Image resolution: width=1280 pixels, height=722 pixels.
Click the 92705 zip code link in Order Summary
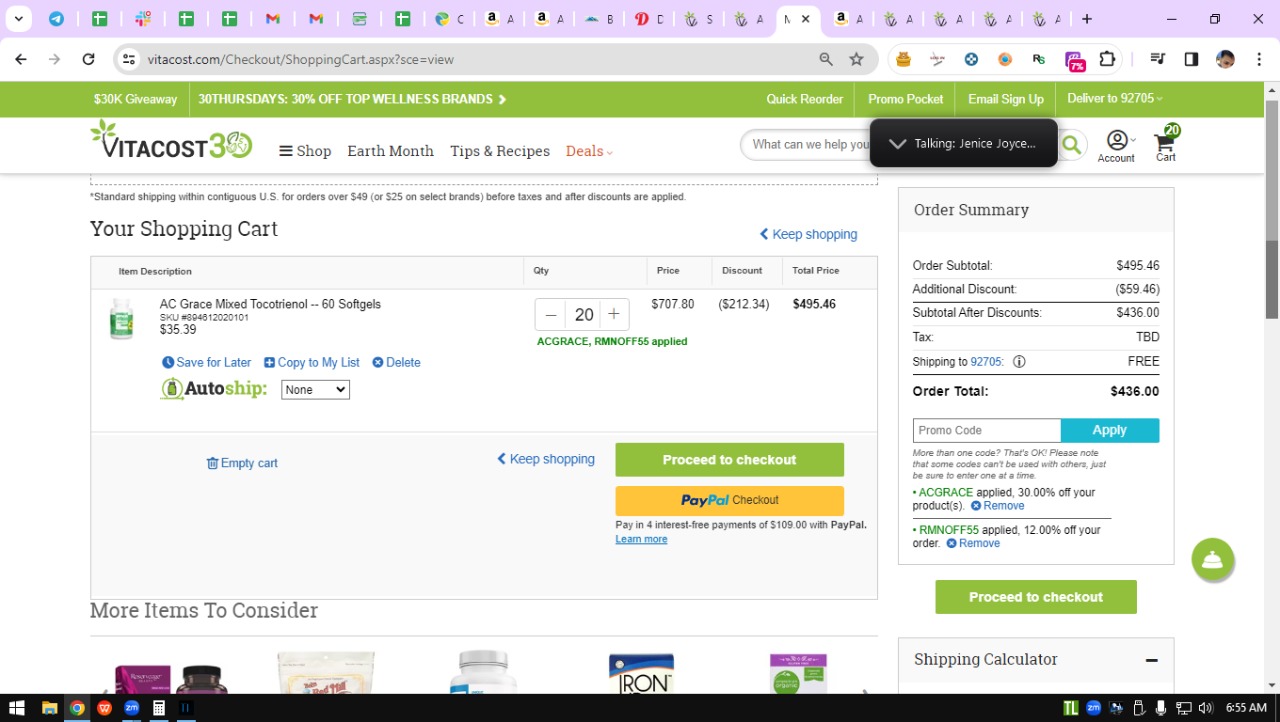986,362
